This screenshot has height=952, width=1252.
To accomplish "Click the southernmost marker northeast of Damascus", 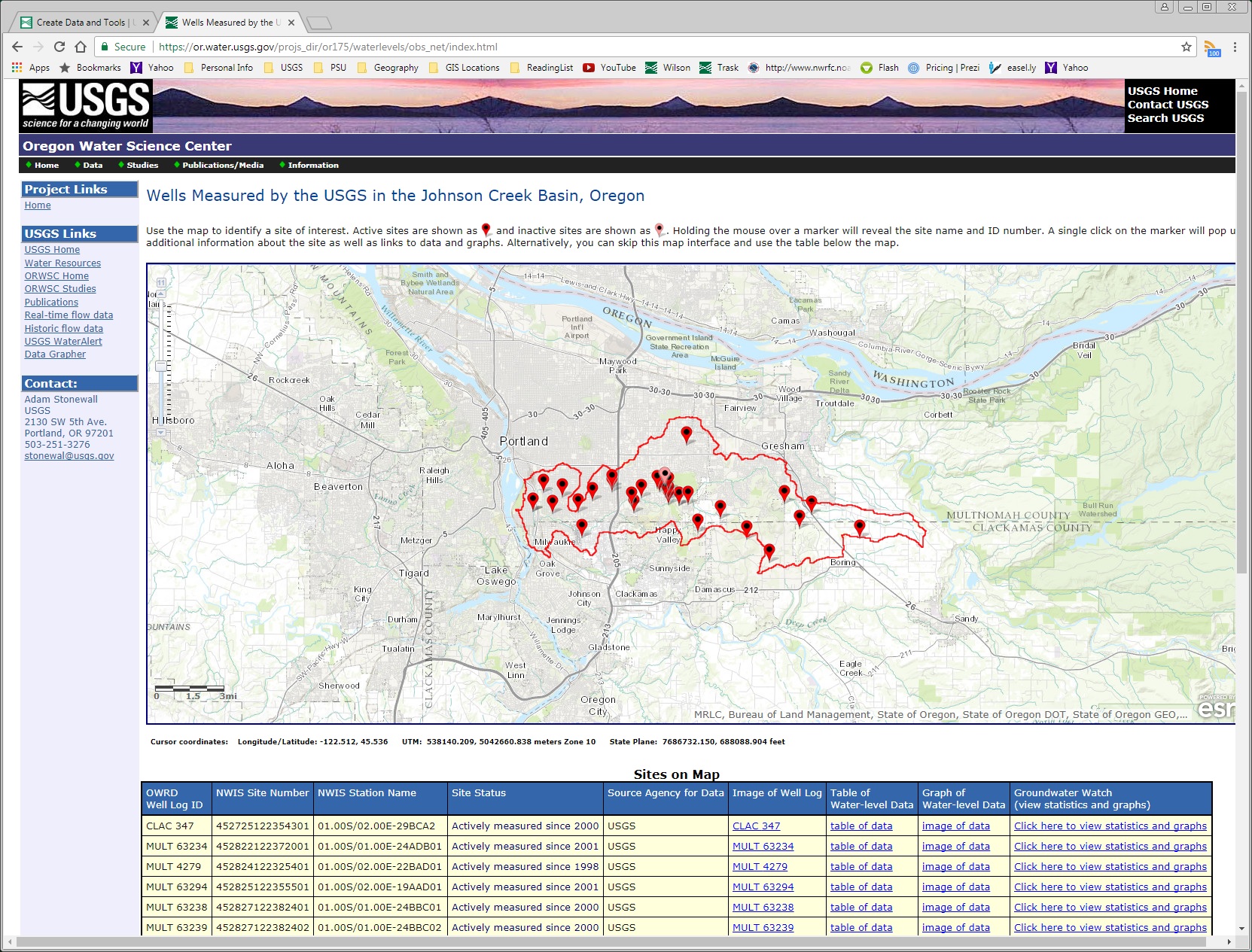I will tap(769, 552).
